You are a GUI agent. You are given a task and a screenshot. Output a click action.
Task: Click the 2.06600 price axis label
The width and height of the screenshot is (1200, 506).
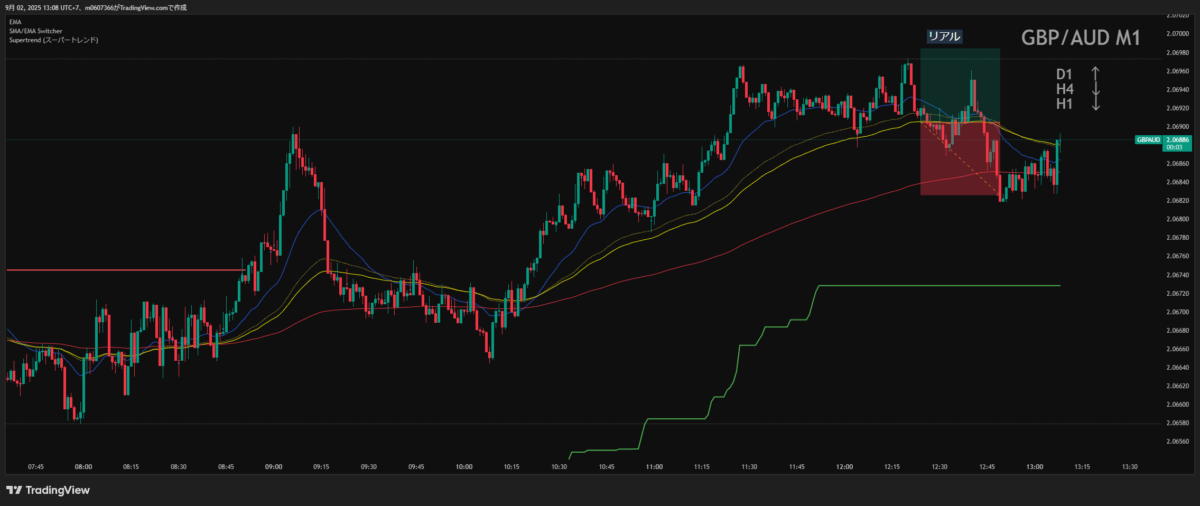point(1177,404)
